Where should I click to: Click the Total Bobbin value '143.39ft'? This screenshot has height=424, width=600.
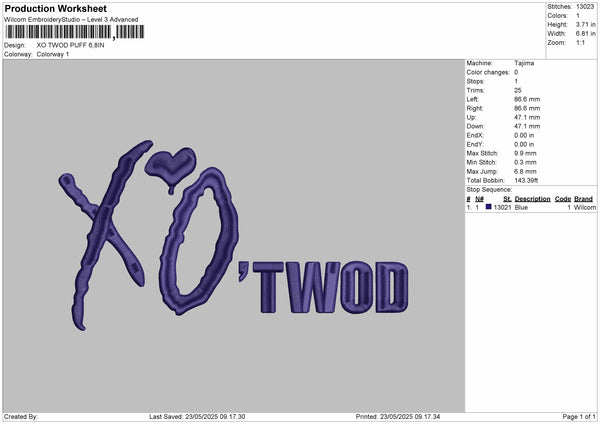[526, 180]
